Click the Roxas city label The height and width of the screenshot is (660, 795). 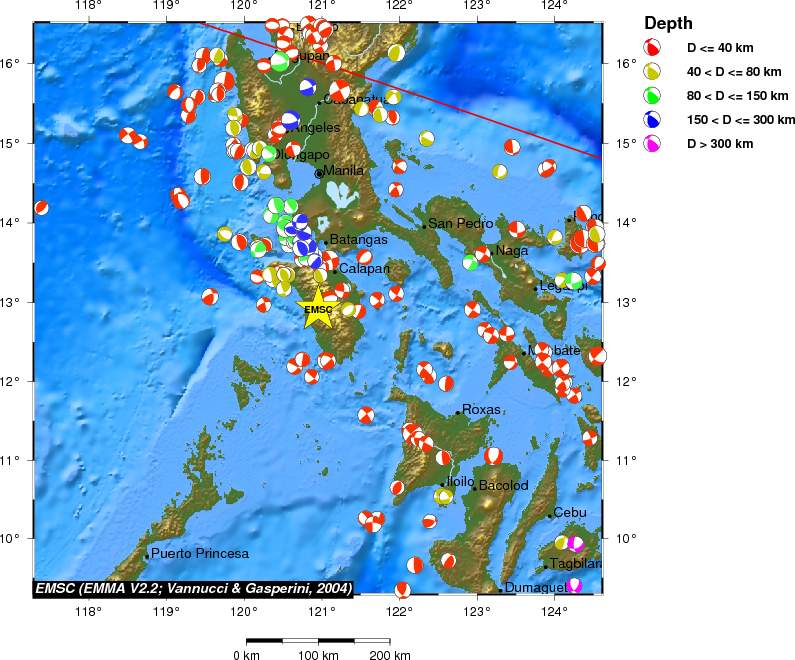pos(481,410)
